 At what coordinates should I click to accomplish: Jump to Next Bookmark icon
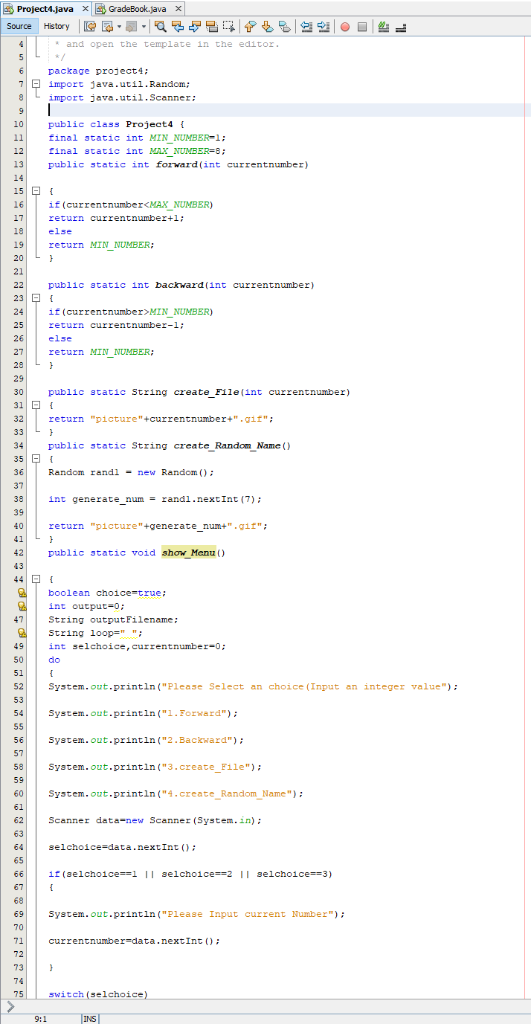[266, 26]
